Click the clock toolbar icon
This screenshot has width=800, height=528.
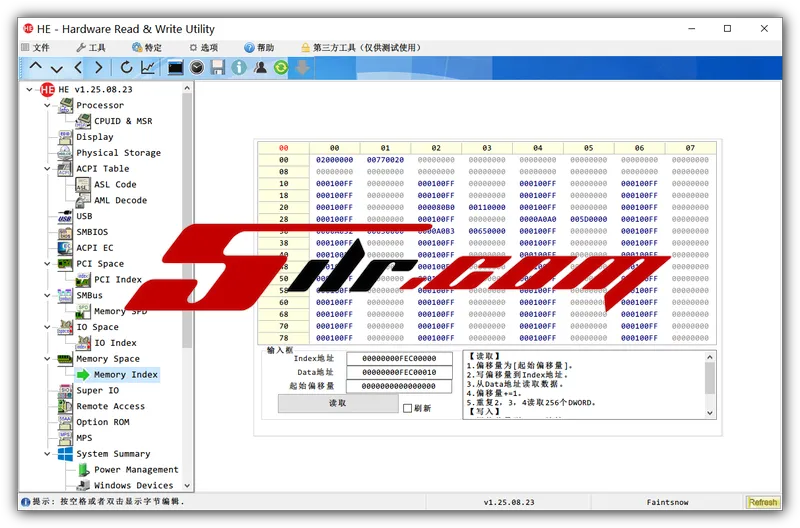coord(196,67)
